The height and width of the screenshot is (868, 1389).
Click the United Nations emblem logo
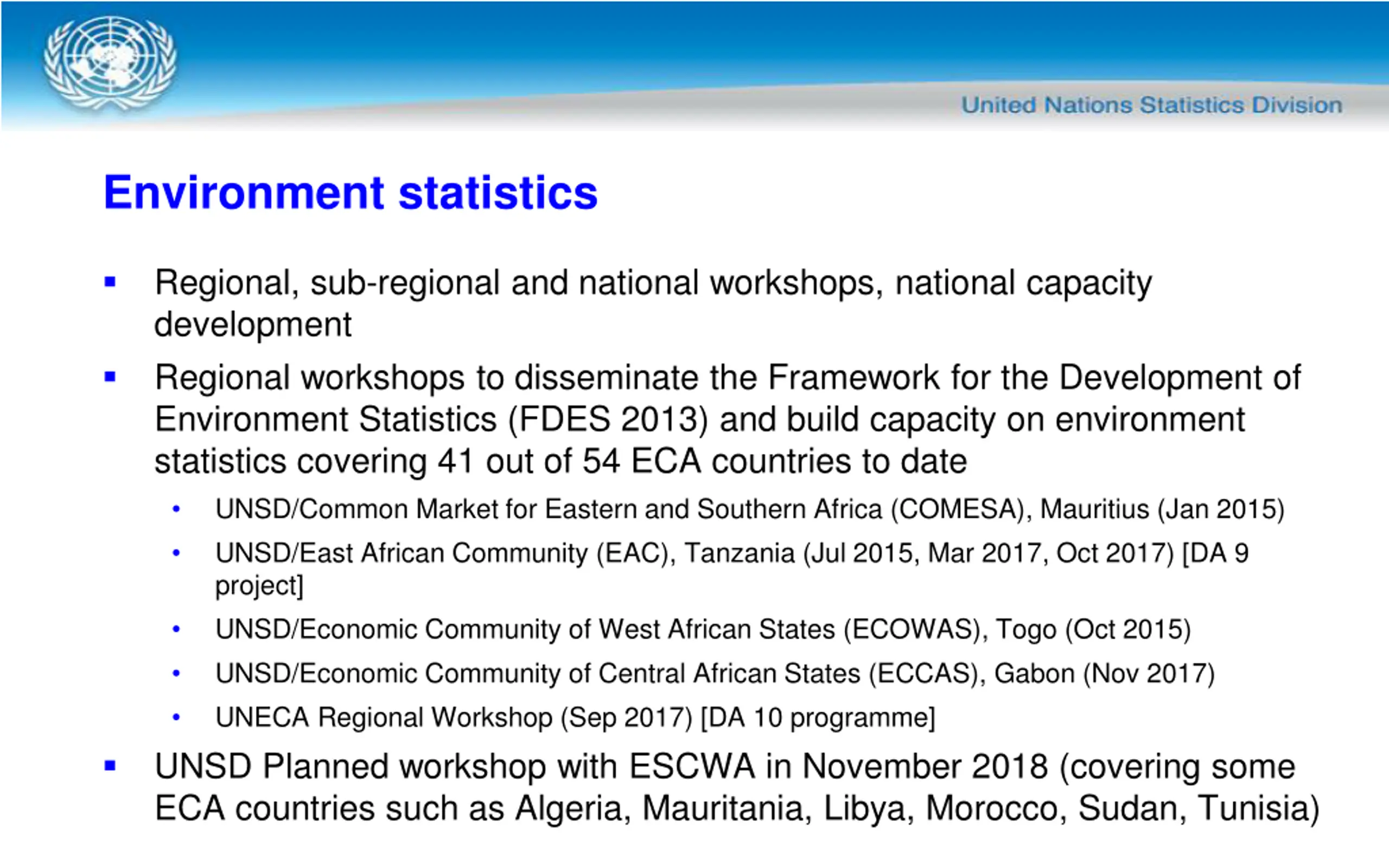[110, 63]
